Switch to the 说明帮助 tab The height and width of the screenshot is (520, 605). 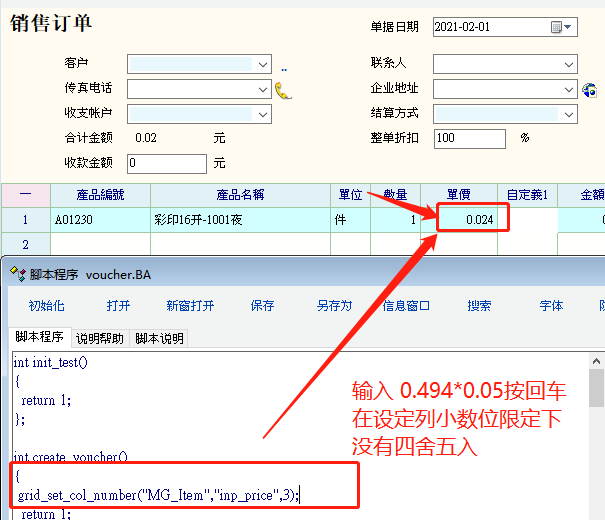tap(100, 339)
